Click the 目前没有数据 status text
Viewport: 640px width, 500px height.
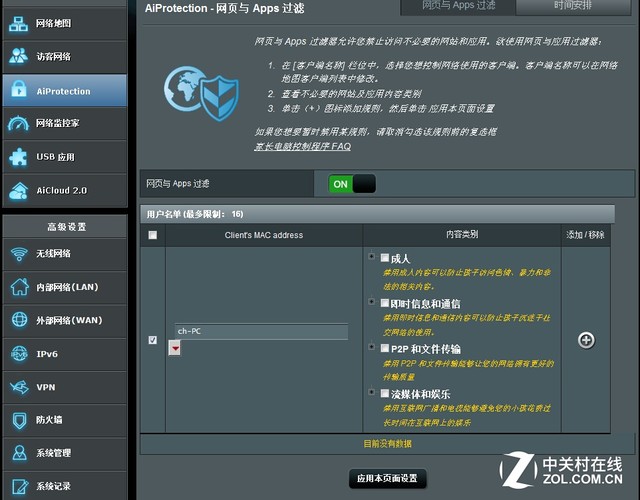click(387, 444)
